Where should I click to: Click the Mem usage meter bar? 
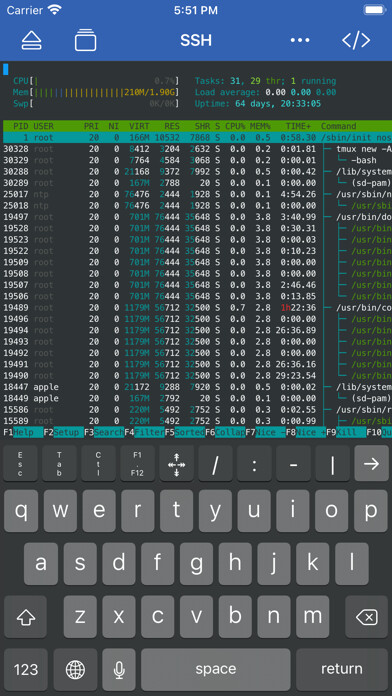pyautogui.click(x=96, y=92)
